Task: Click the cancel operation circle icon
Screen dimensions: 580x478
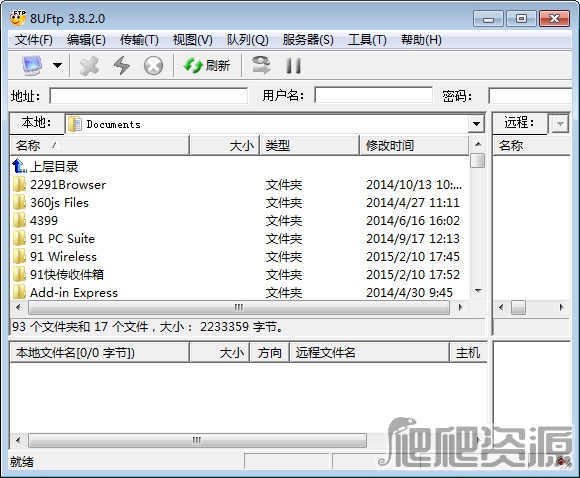Action: [x=154, y=66]
